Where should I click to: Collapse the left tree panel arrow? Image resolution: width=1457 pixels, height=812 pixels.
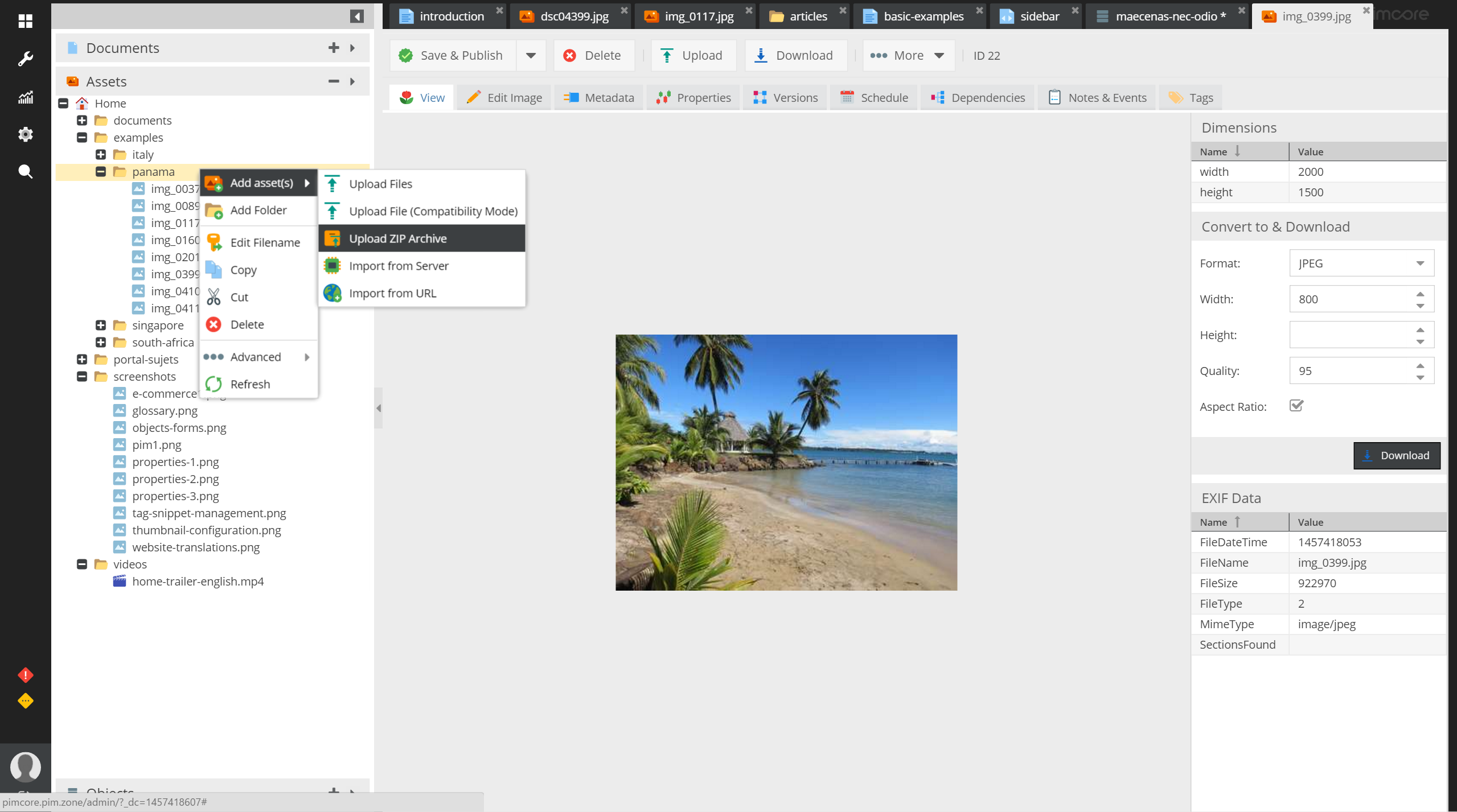coord(357,16)
